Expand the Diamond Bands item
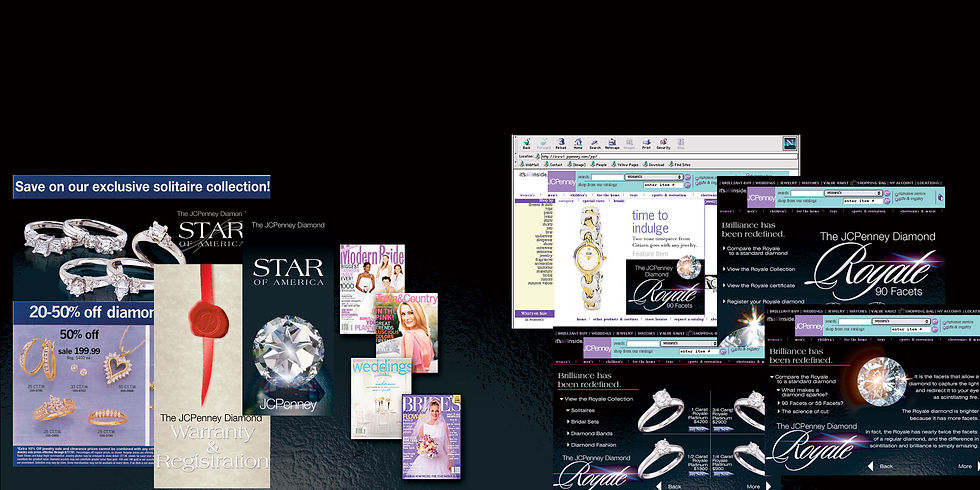The height and width of the screenshot is (490, 980). coord(590,433)
